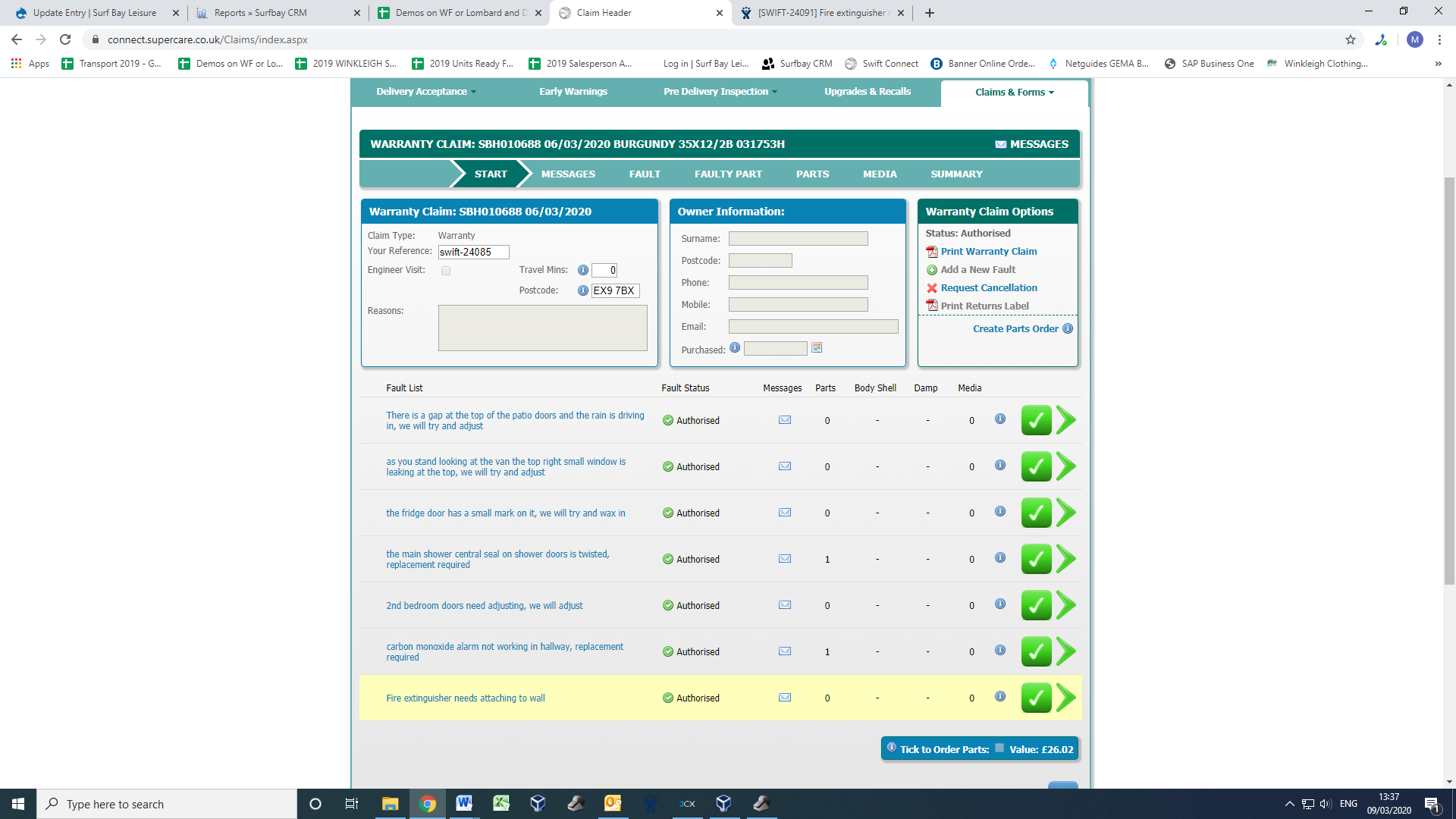Viewport: 1456px width, 819px height.
Task: Click info icon next to Travel Mins
Action: [x=582, y=270]
